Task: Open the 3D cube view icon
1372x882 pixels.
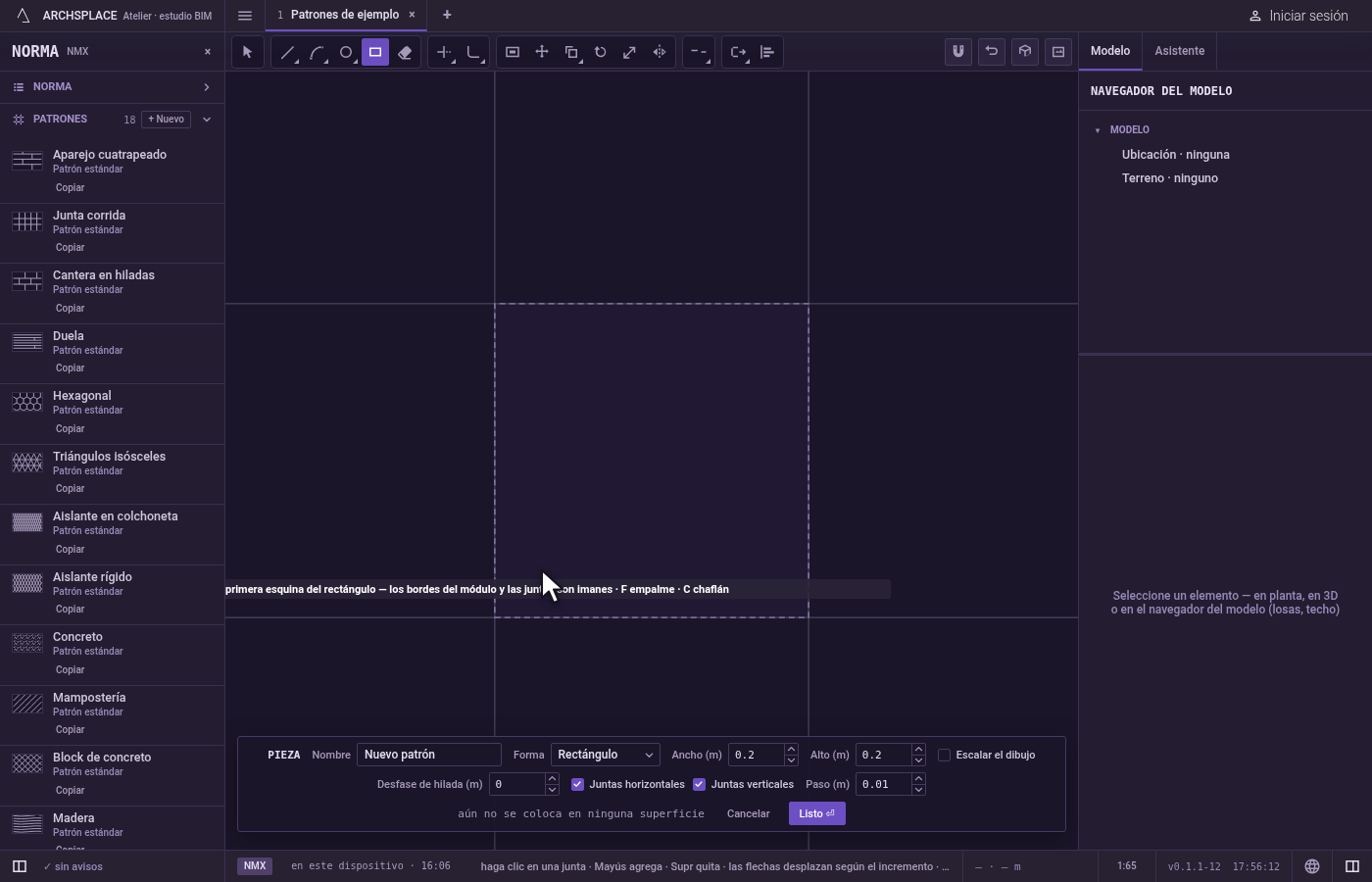Action: (x=1025, y=52)
